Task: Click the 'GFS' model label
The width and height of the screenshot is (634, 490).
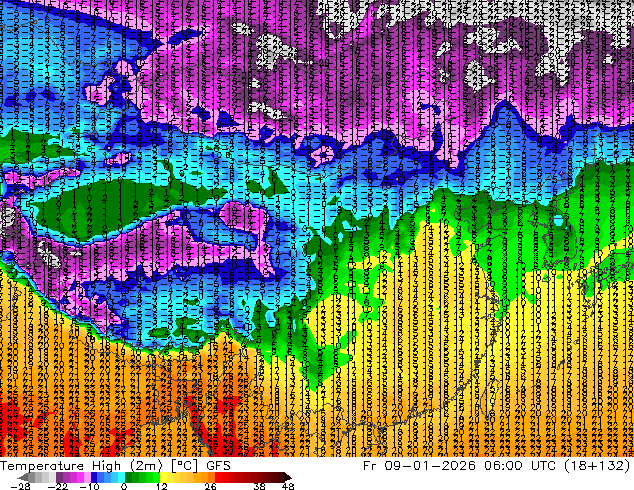Action: point(218,466)
